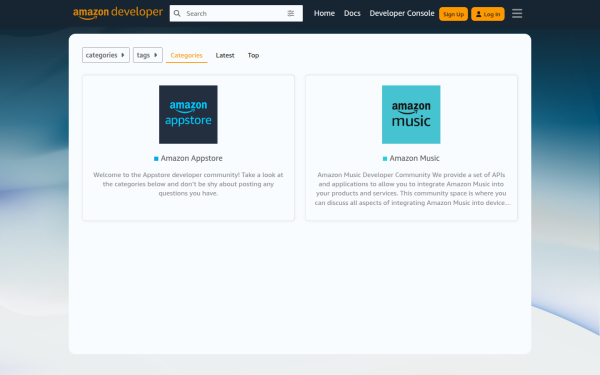Click the blue square beside Amazon Appstore

(x=156, y=158)
